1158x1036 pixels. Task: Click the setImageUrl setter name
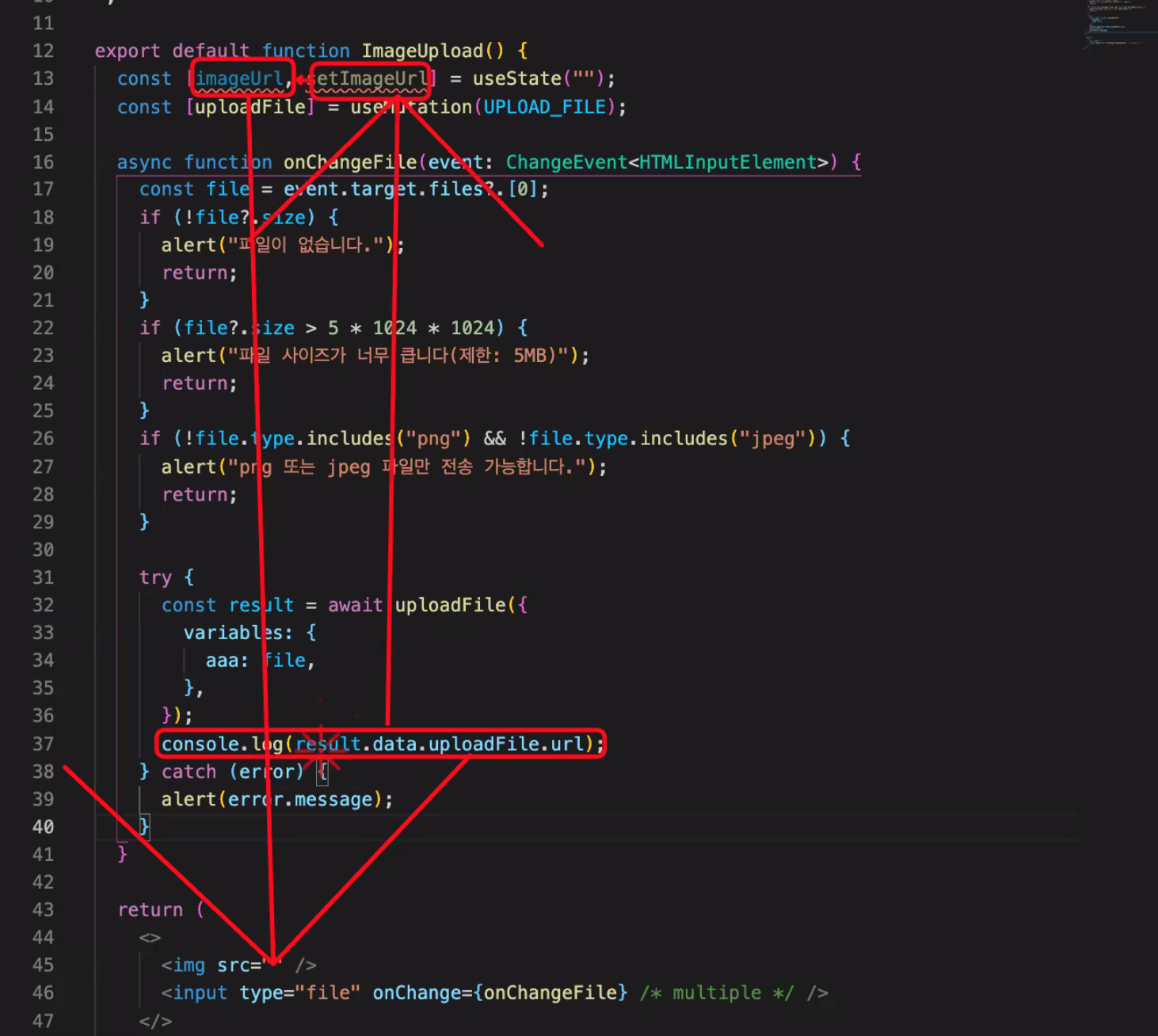pos(368,78)
